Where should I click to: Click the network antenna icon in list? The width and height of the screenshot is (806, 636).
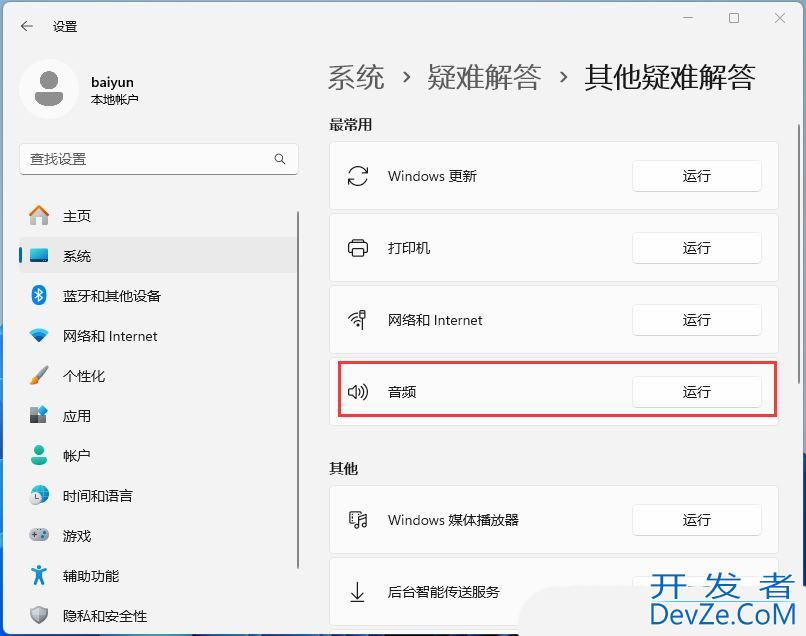358,320
